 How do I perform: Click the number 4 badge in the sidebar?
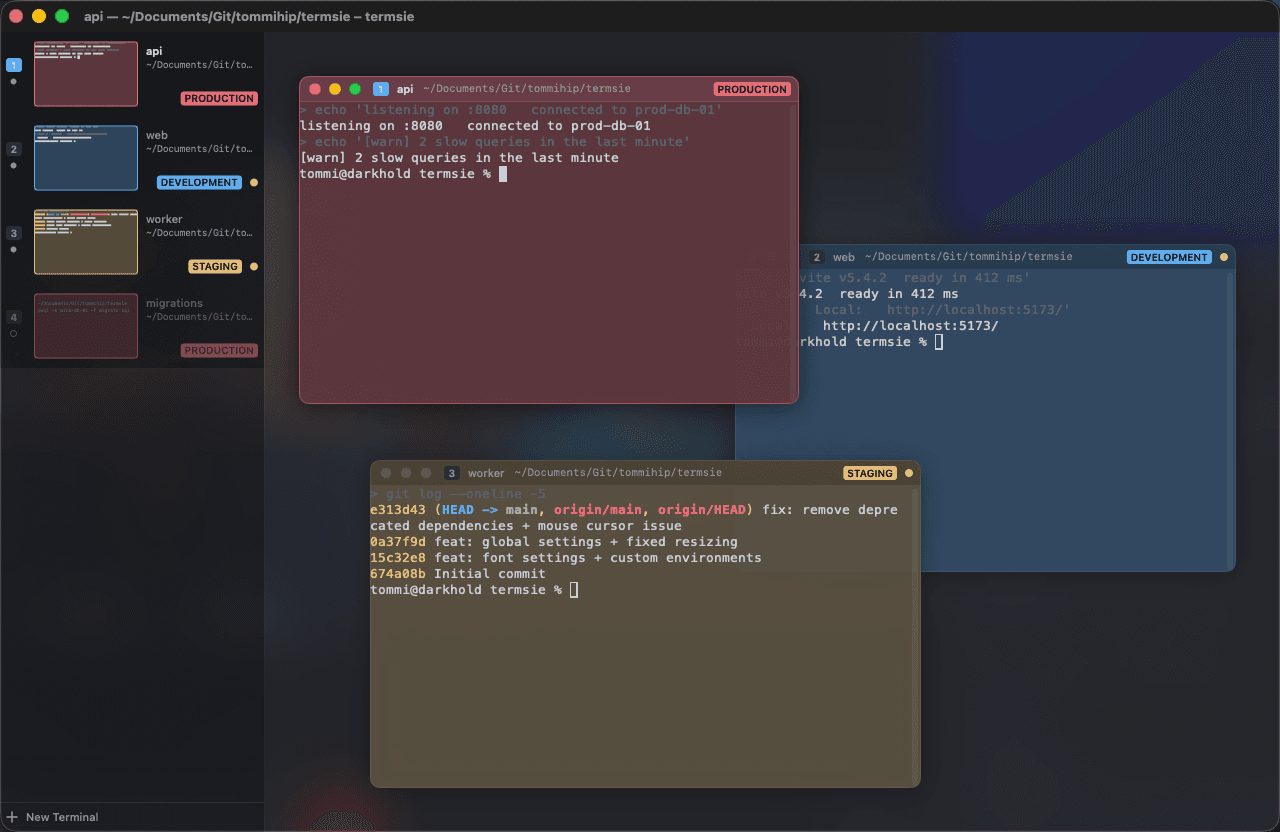[x=13, y=317]
